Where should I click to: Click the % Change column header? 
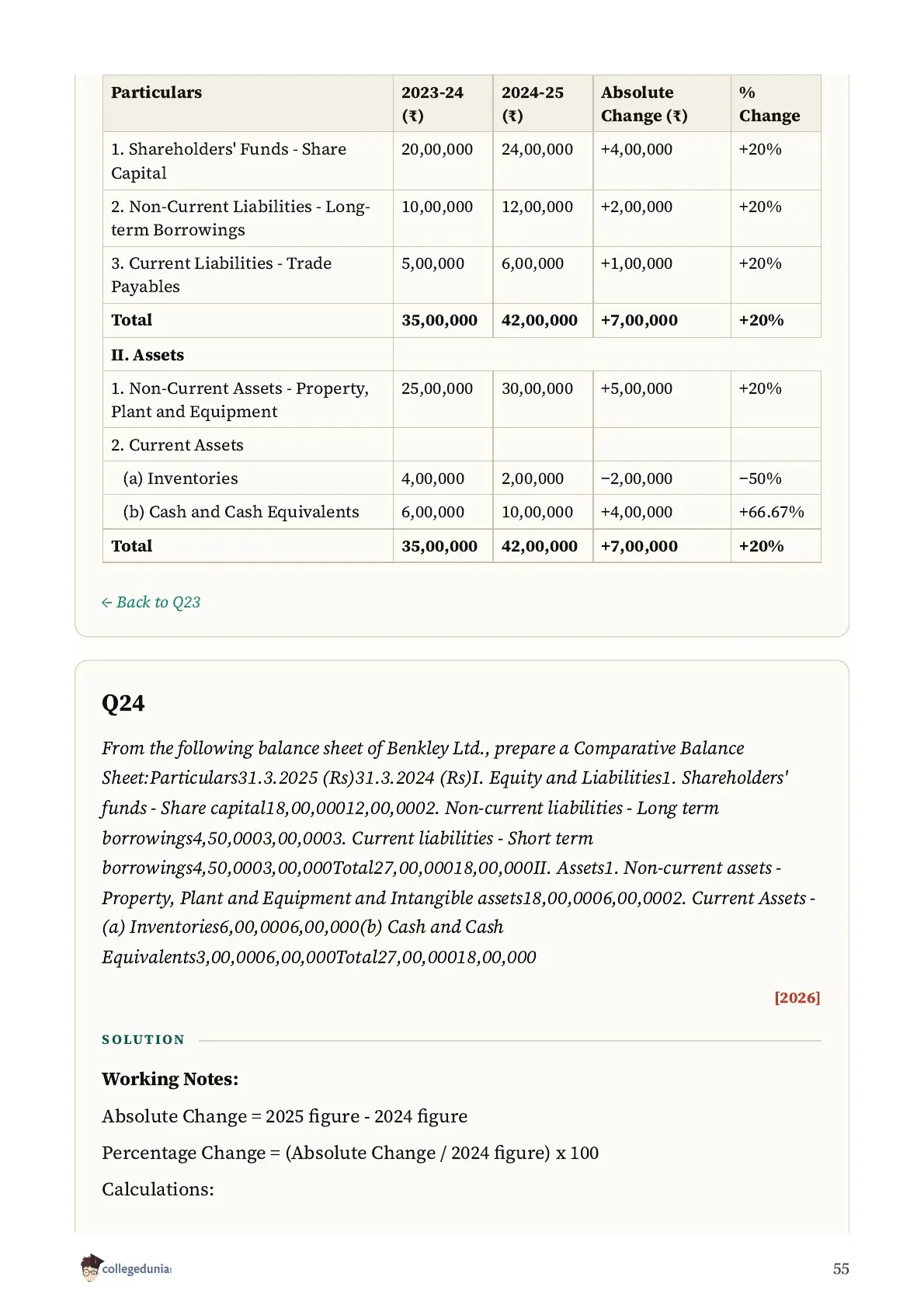[x=769, y=104]
